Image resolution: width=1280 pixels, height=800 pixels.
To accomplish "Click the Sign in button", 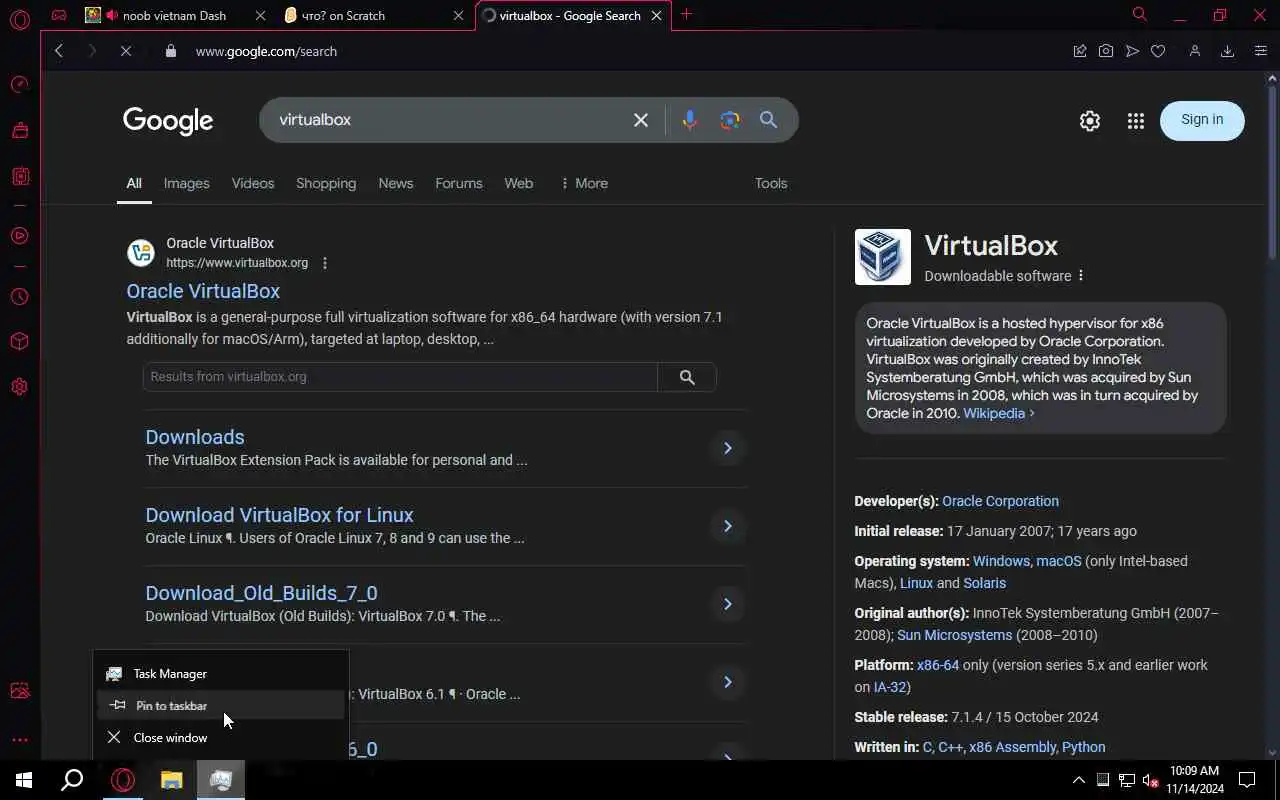I will click(1202, 120).
